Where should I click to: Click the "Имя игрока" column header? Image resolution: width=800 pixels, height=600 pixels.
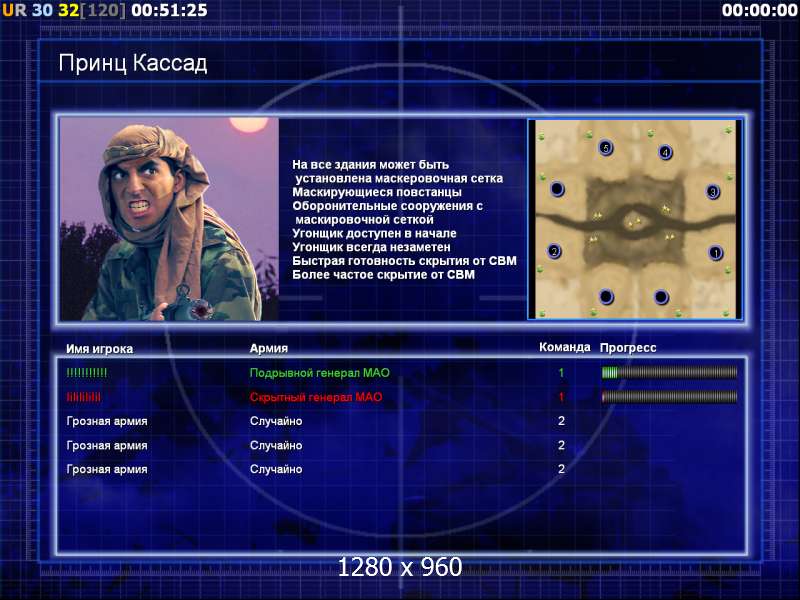tap(99, 349)
